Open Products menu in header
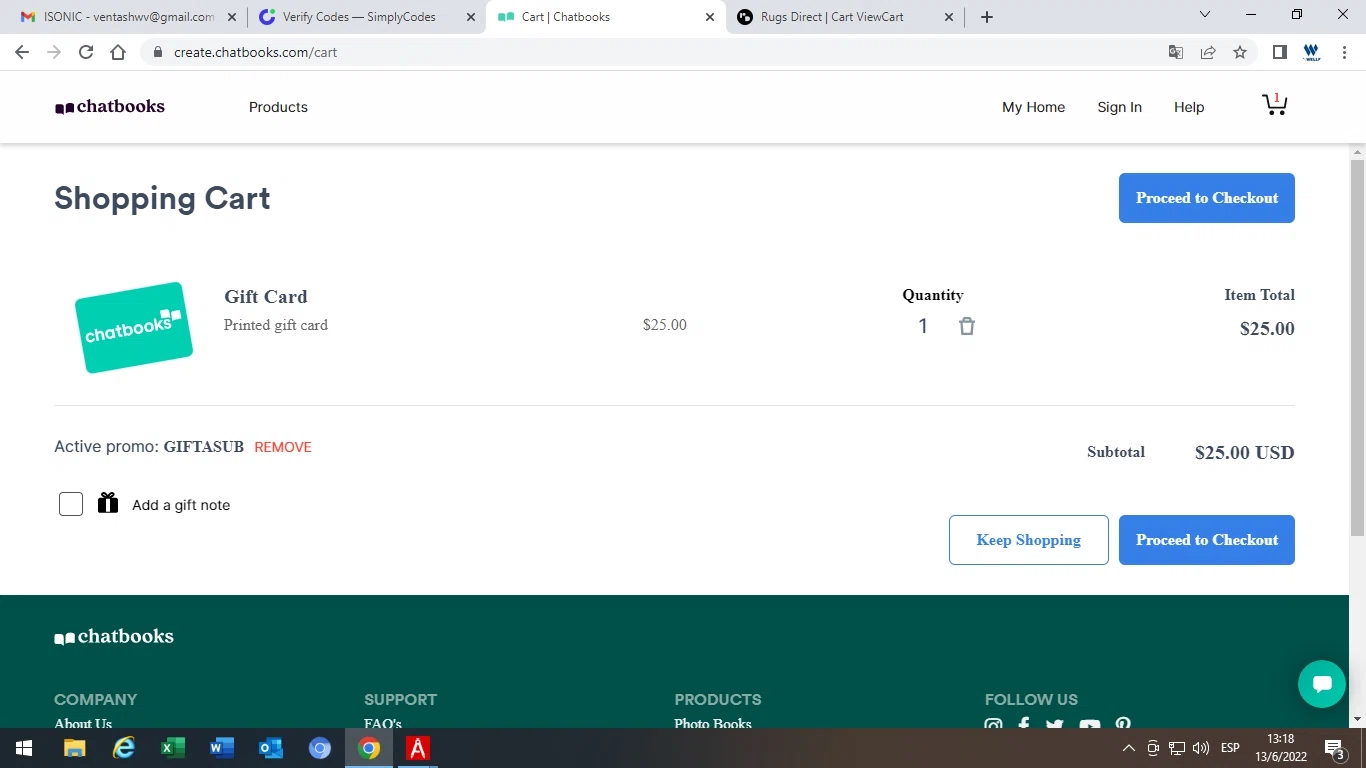 pos(278,107)
